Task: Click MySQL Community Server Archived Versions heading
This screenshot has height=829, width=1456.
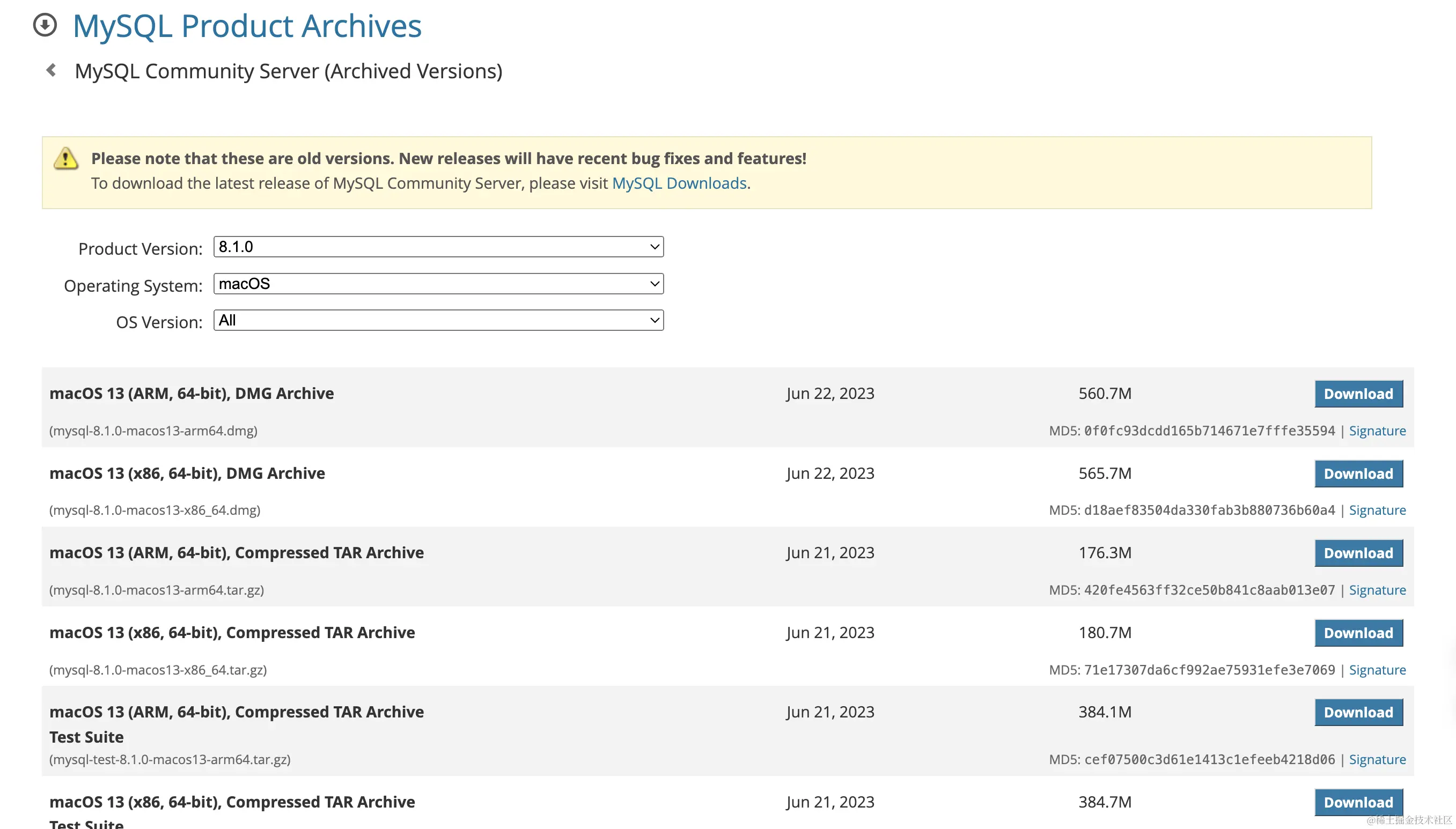Action: [288, 71]
